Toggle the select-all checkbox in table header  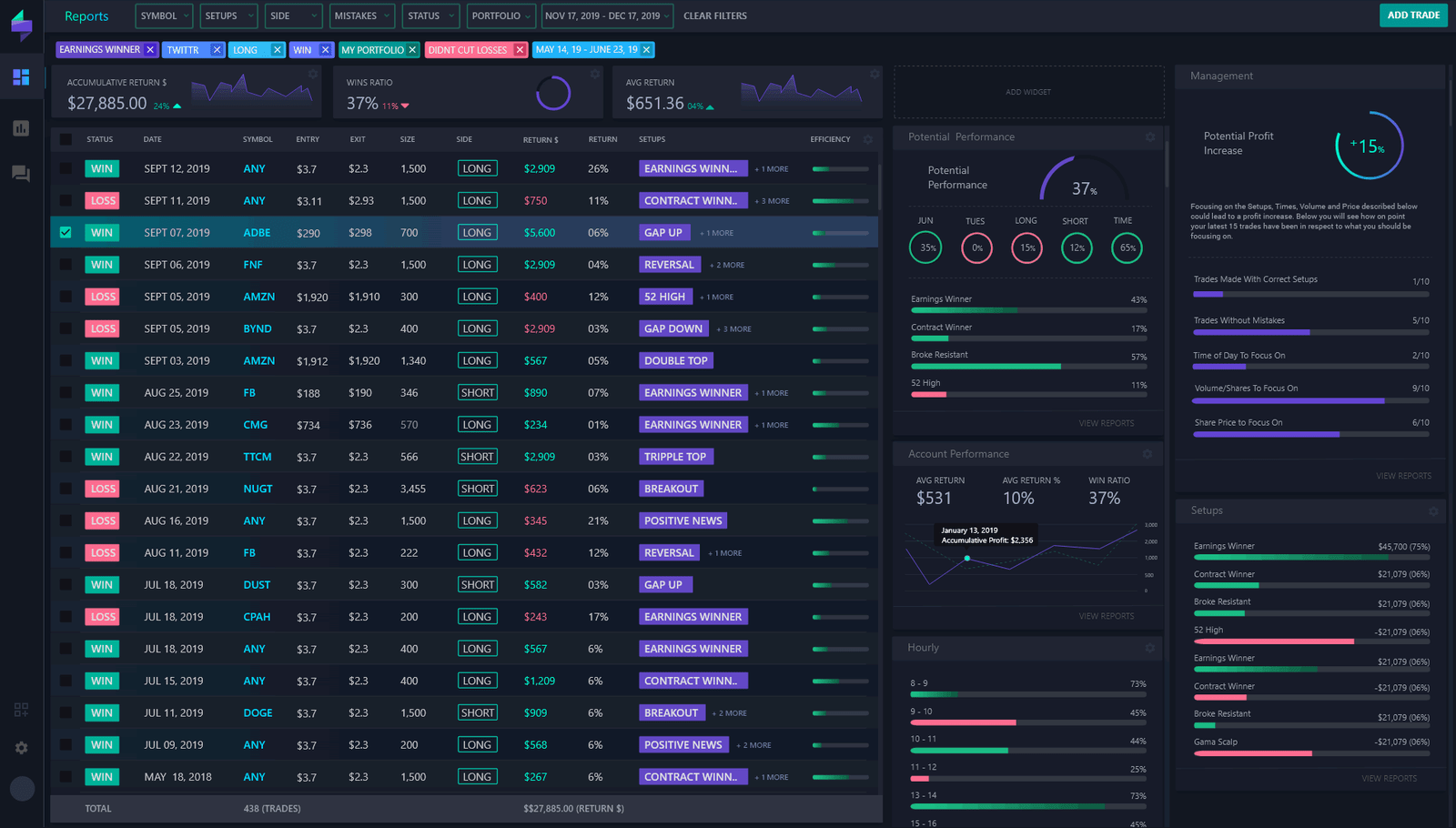(65, 138)
